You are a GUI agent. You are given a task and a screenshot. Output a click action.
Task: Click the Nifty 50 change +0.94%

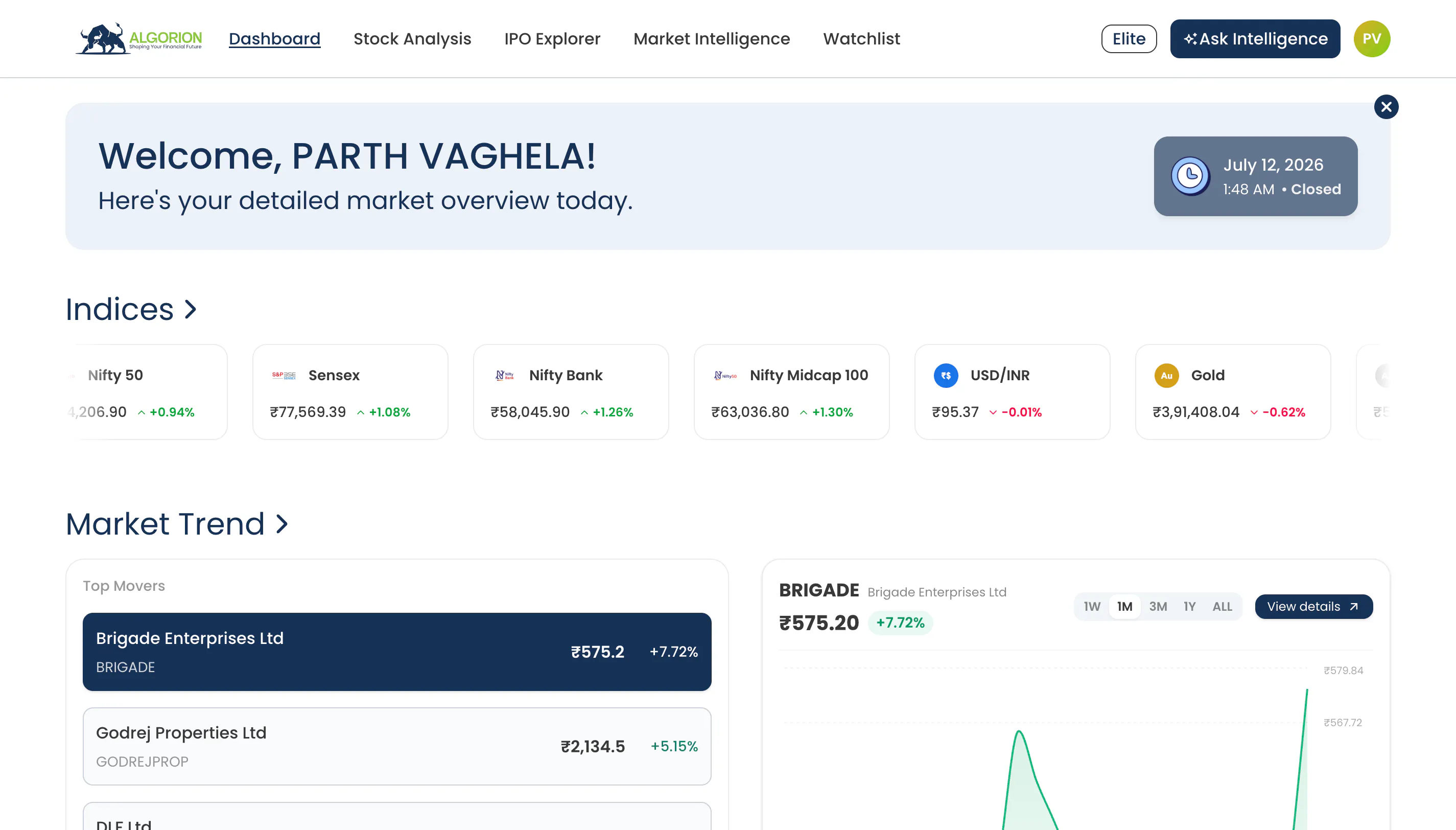(x=172, y=412)
